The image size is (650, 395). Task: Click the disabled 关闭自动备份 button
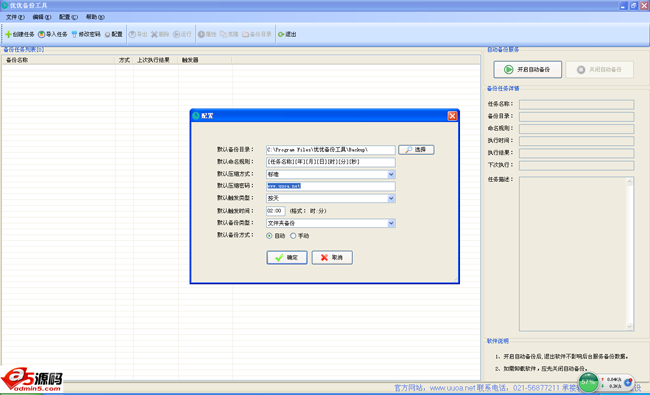599,70
